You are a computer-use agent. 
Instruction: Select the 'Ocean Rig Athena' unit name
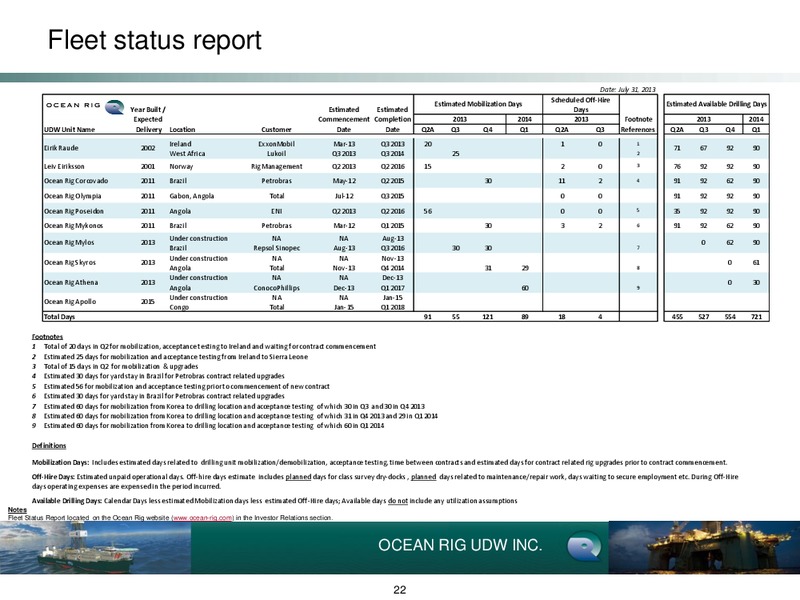click(x=71, y=282)
